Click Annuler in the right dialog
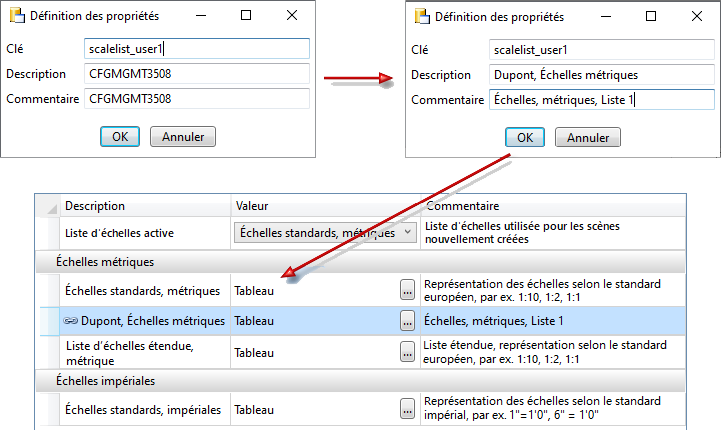 point(588,137)
